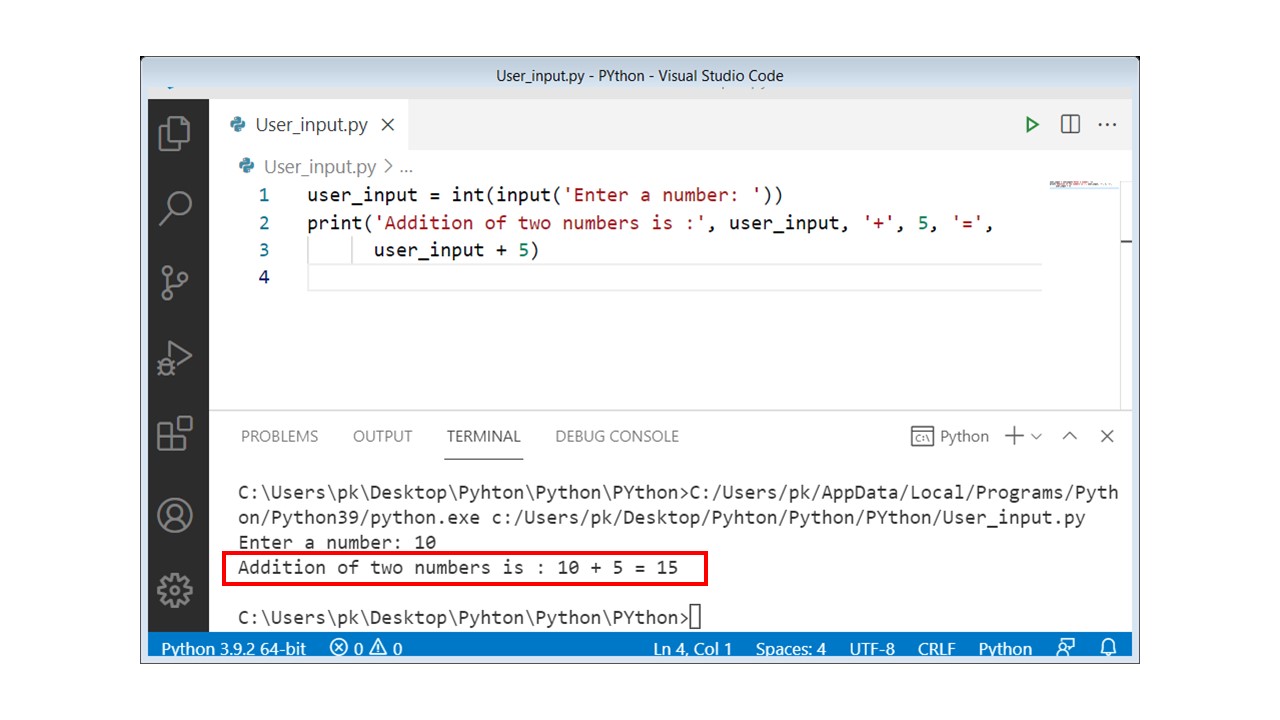
Task: Open the Run and Debug view
Action: tap(175, 358)
